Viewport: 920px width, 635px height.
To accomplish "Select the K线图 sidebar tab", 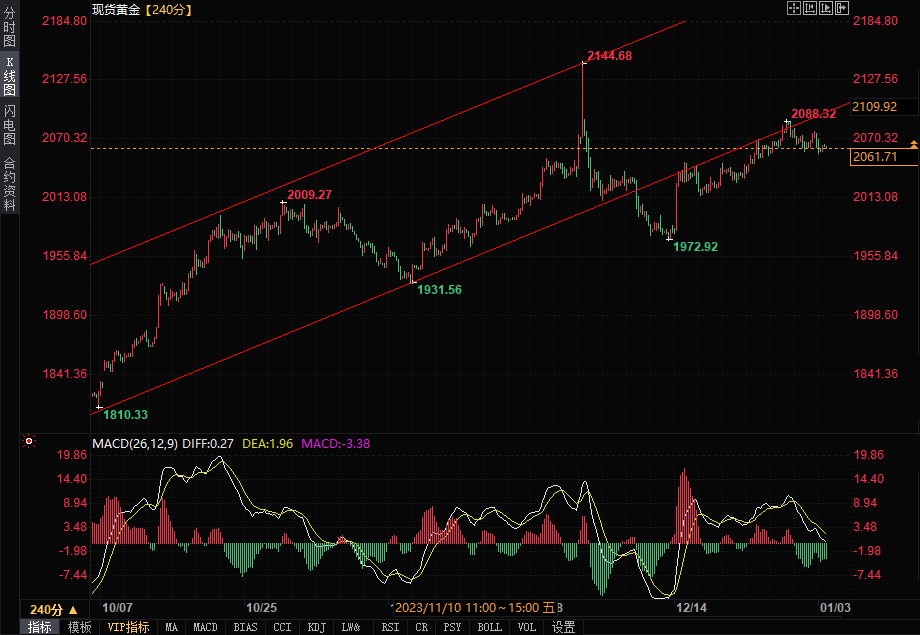I will pos(9,76).
